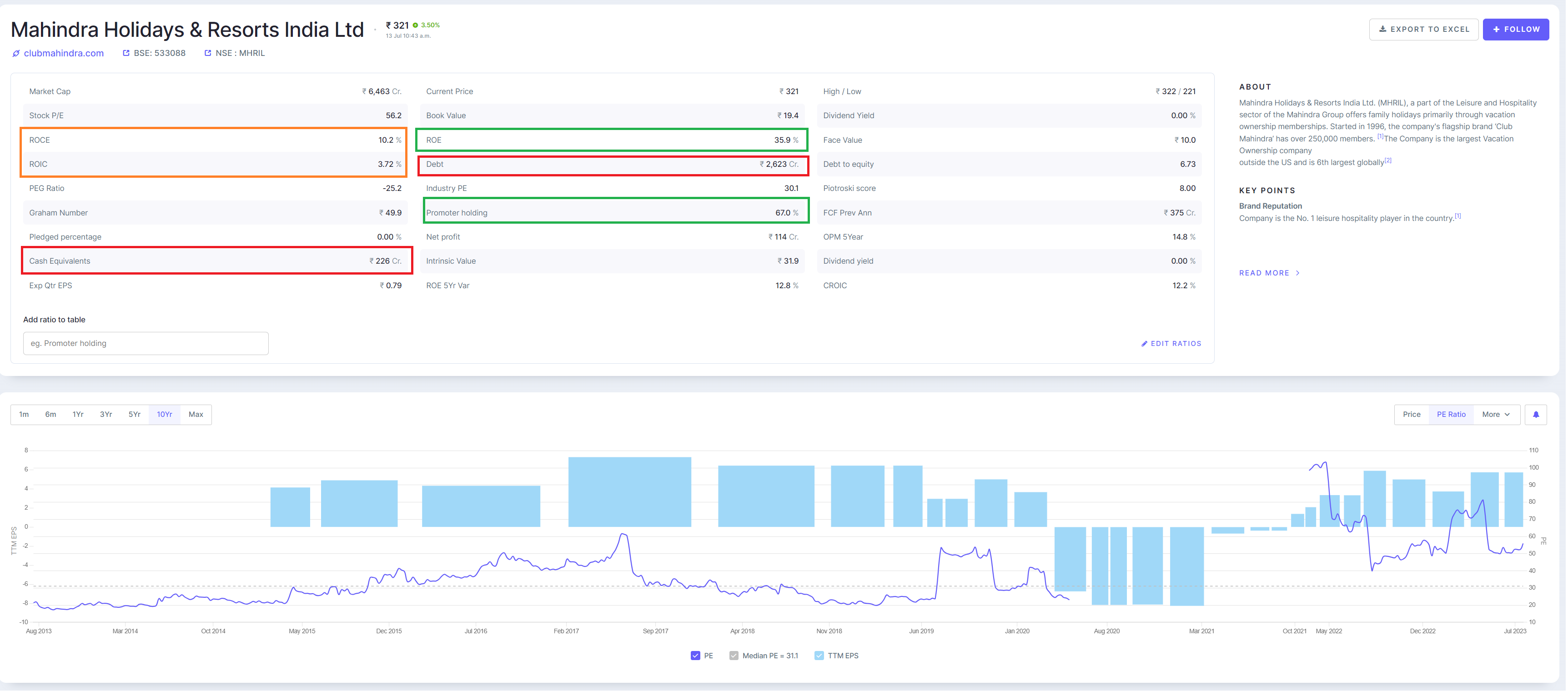Open the BSE: 533088 external link icon
Viewport: 1568px width, 691px height.
point(126,53)
